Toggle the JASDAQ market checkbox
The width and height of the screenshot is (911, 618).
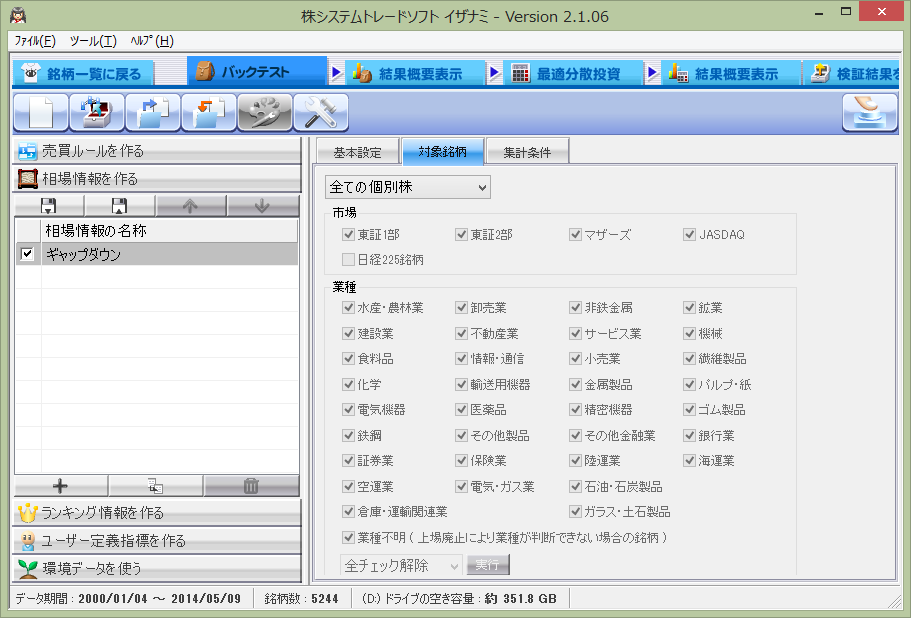coord(690,234)
